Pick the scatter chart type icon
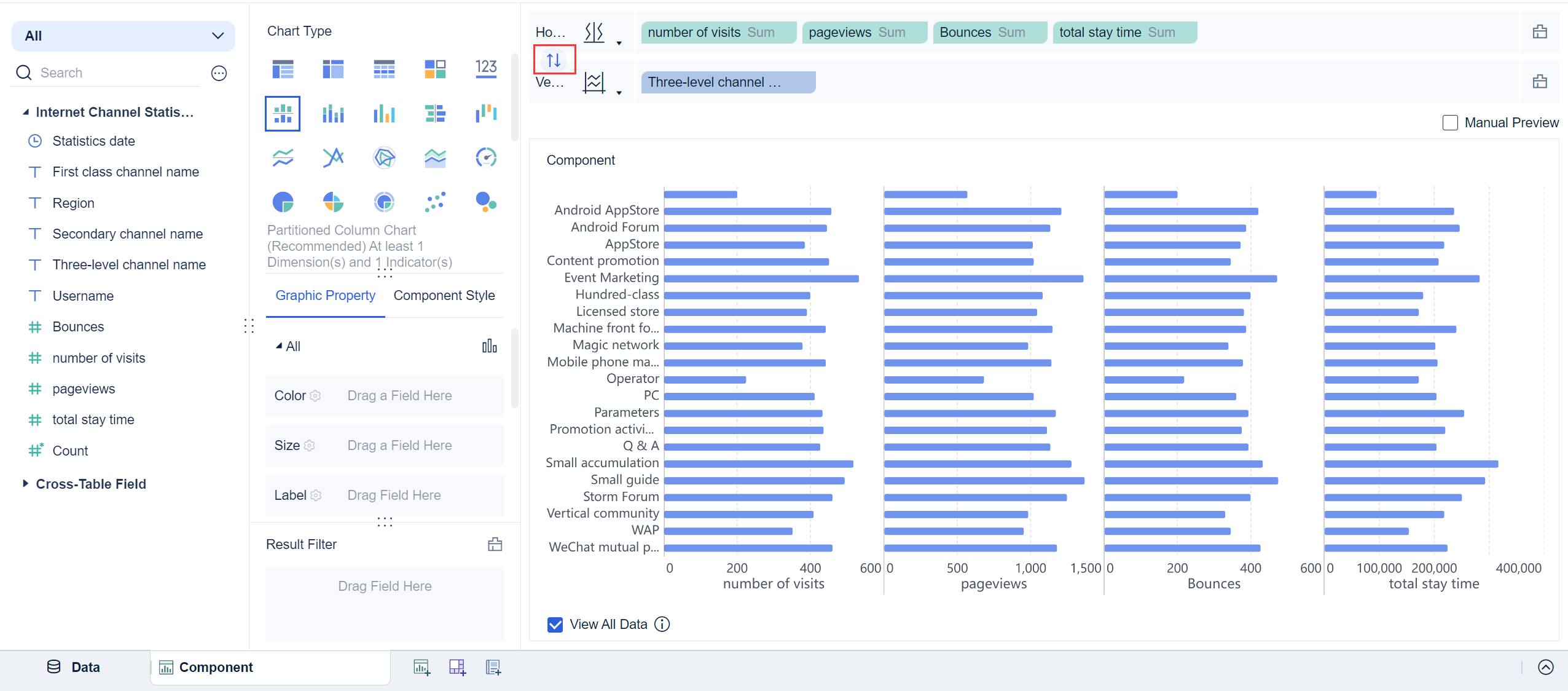 click(x=435, y=202)
